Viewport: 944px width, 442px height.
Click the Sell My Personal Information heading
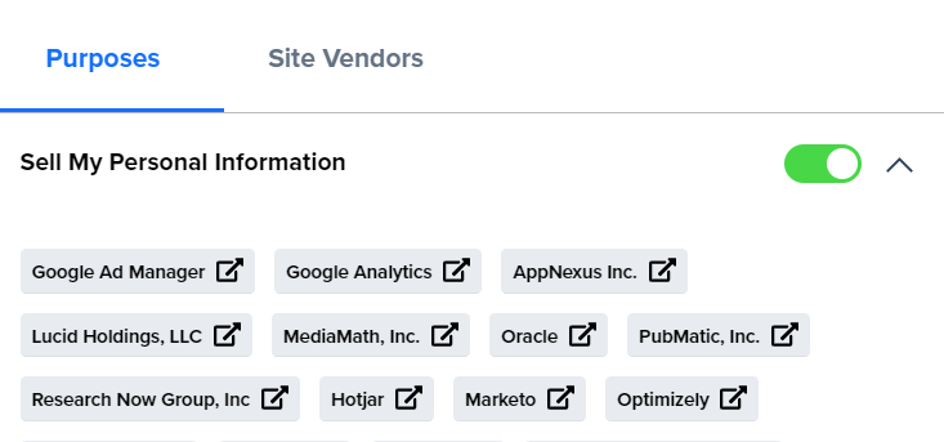click(183, 162)
